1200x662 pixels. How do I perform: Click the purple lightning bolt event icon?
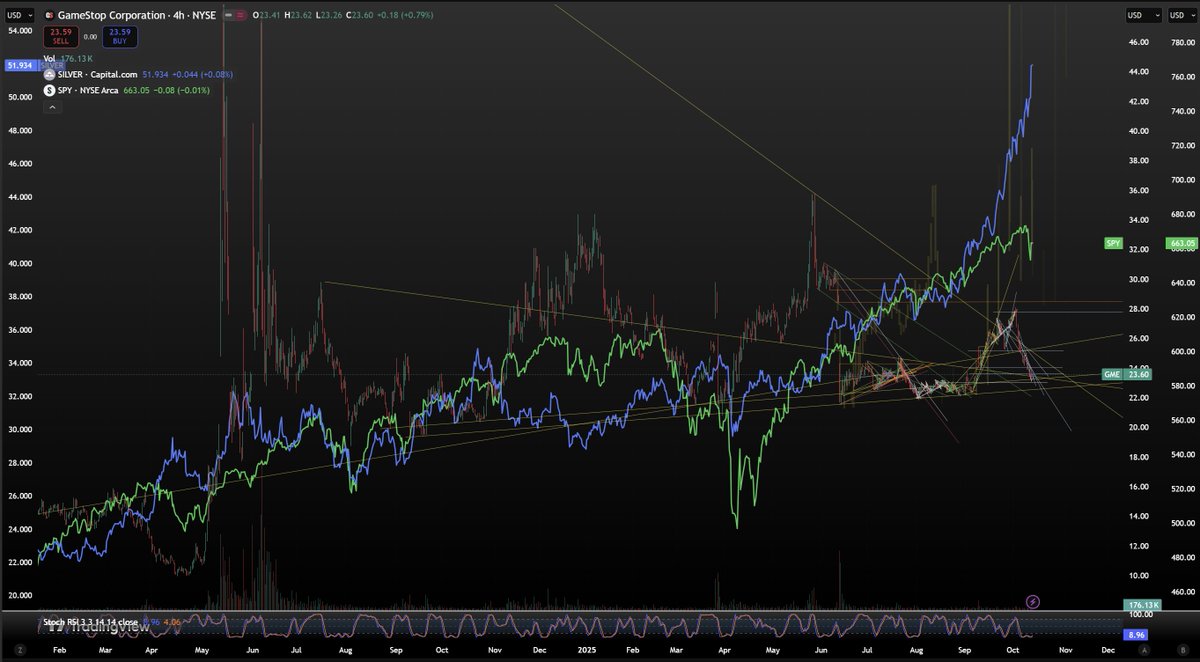(x=1033, y=602)
